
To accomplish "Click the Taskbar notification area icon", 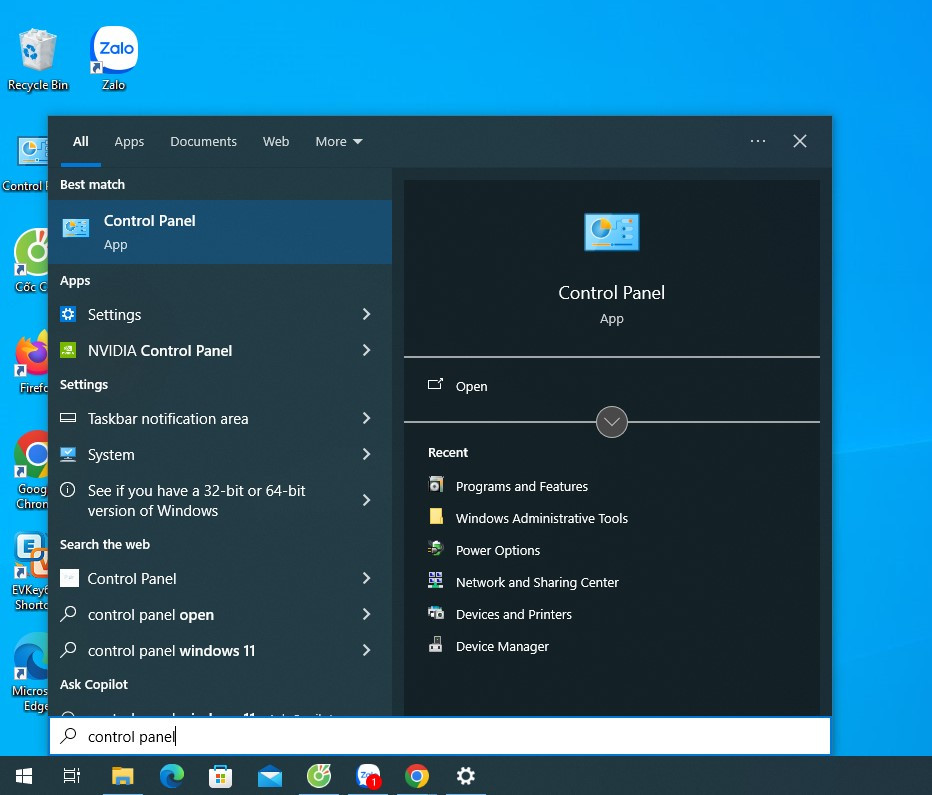I will pyautogui.click(x=68, y=418).
